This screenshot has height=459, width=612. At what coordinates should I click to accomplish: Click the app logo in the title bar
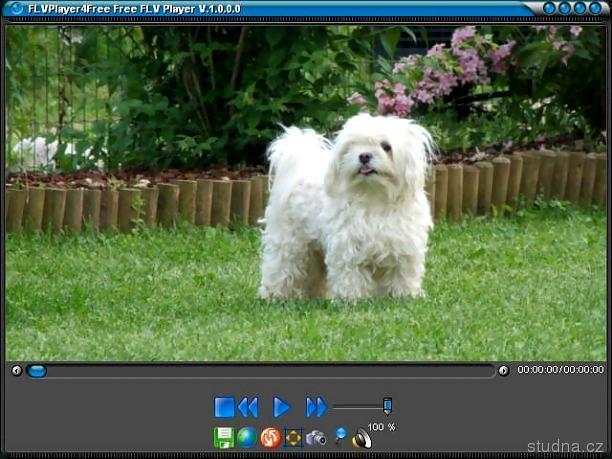[15, 9]
